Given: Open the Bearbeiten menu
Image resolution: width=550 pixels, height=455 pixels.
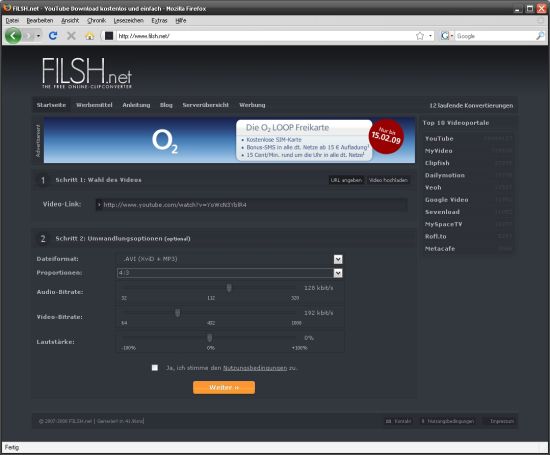Looking at the screenshot, I should [40, 21].
